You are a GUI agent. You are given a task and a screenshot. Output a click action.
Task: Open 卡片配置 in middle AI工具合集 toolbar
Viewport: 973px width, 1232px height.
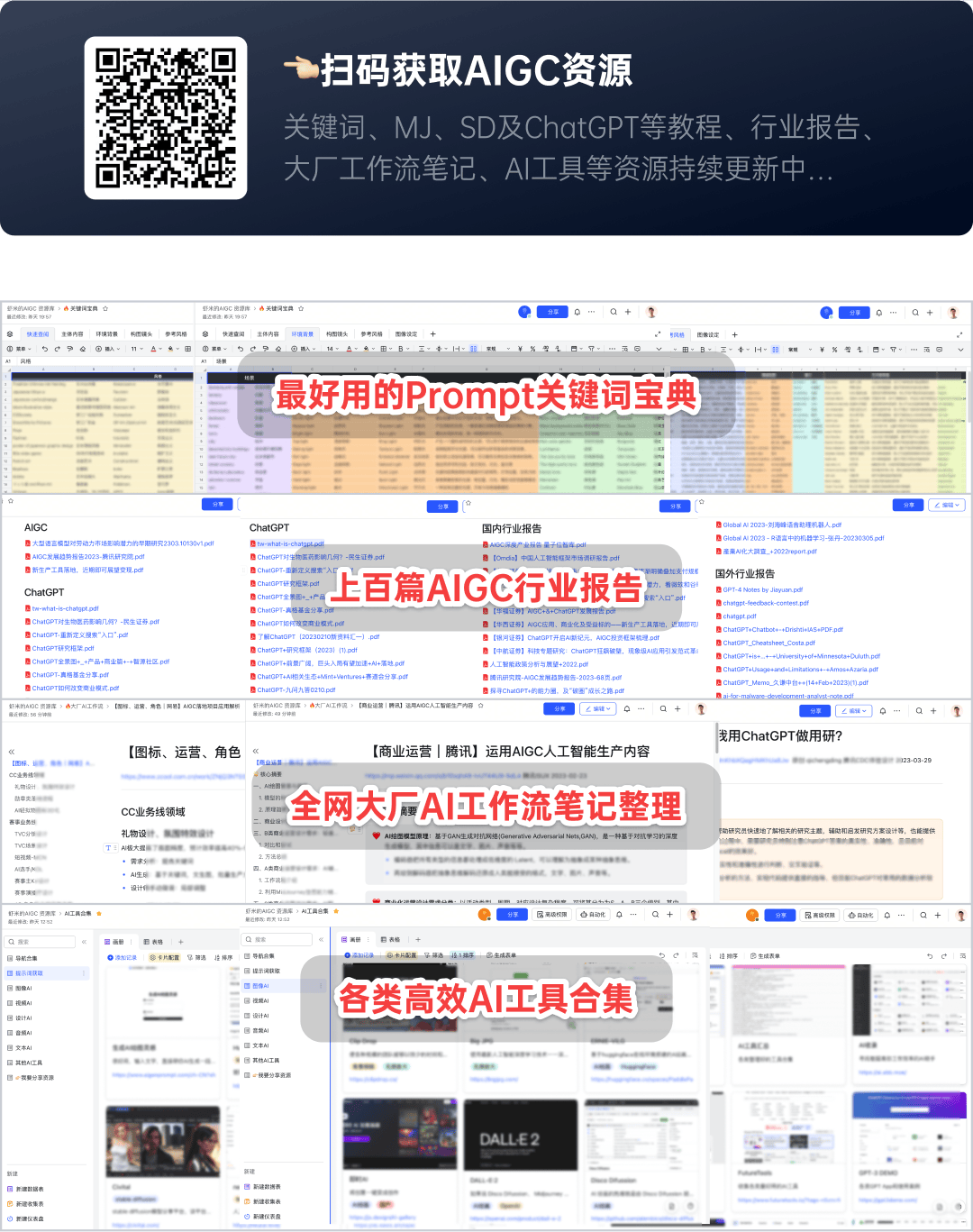point(401,955)
